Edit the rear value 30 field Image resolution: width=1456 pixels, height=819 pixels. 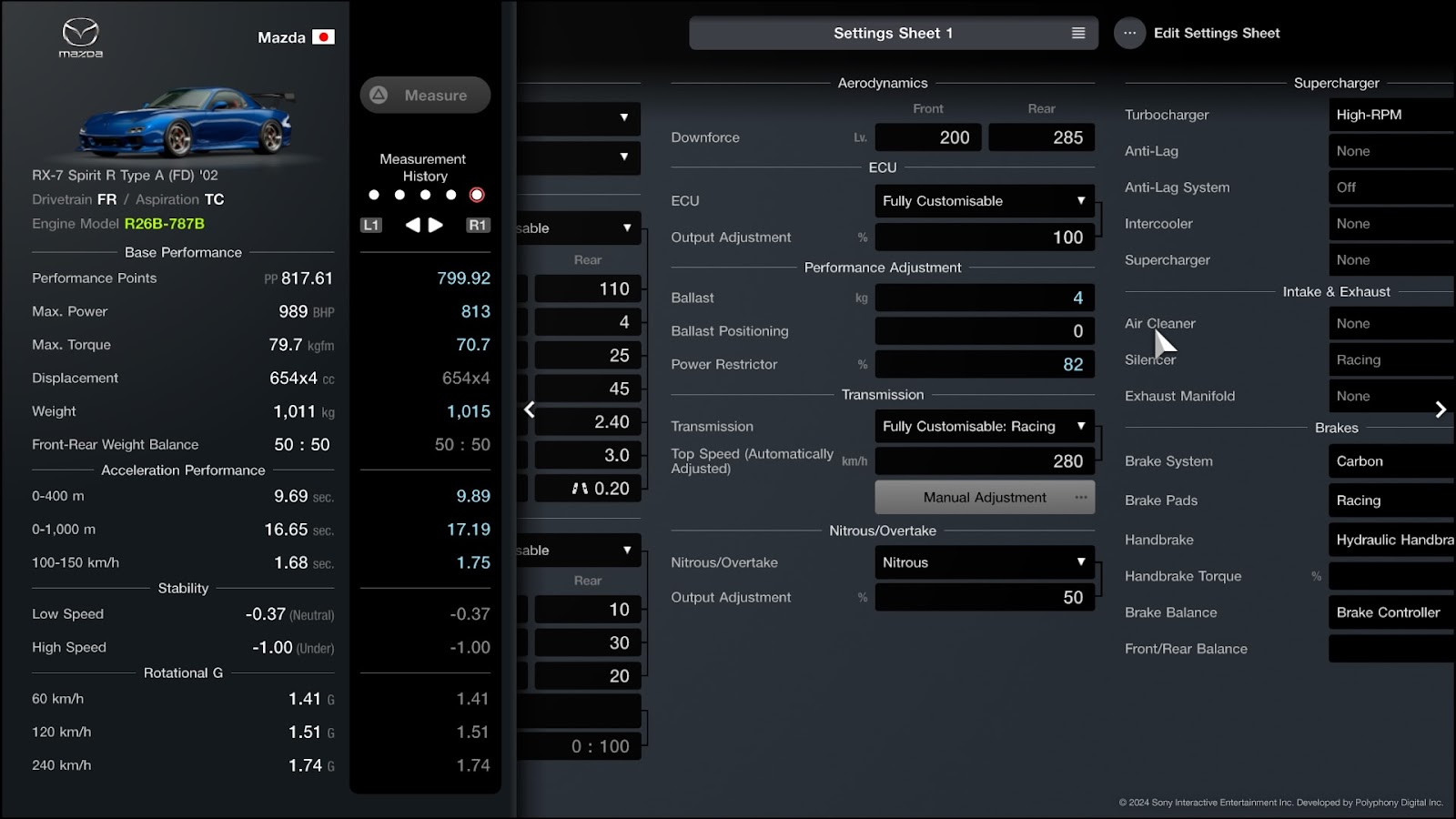point(588,642)
